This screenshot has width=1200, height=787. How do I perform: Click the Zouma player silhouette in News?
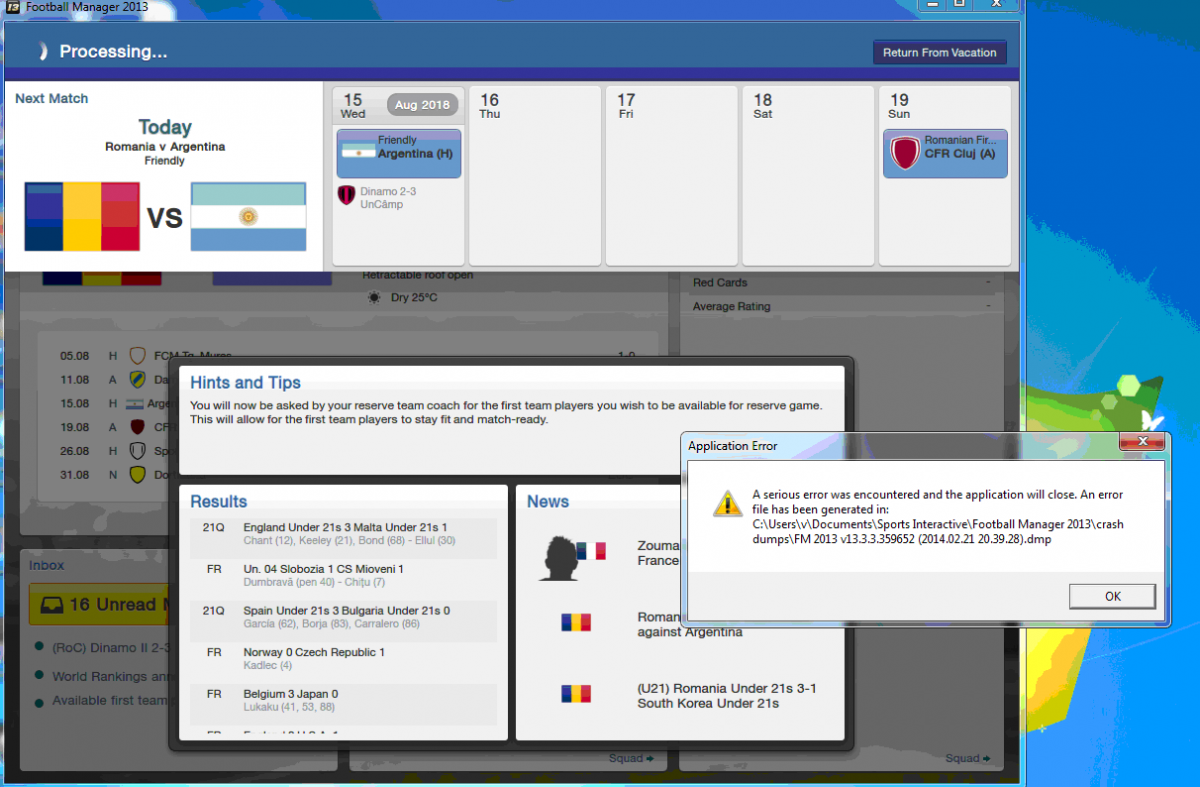click(x=561, y=558)
